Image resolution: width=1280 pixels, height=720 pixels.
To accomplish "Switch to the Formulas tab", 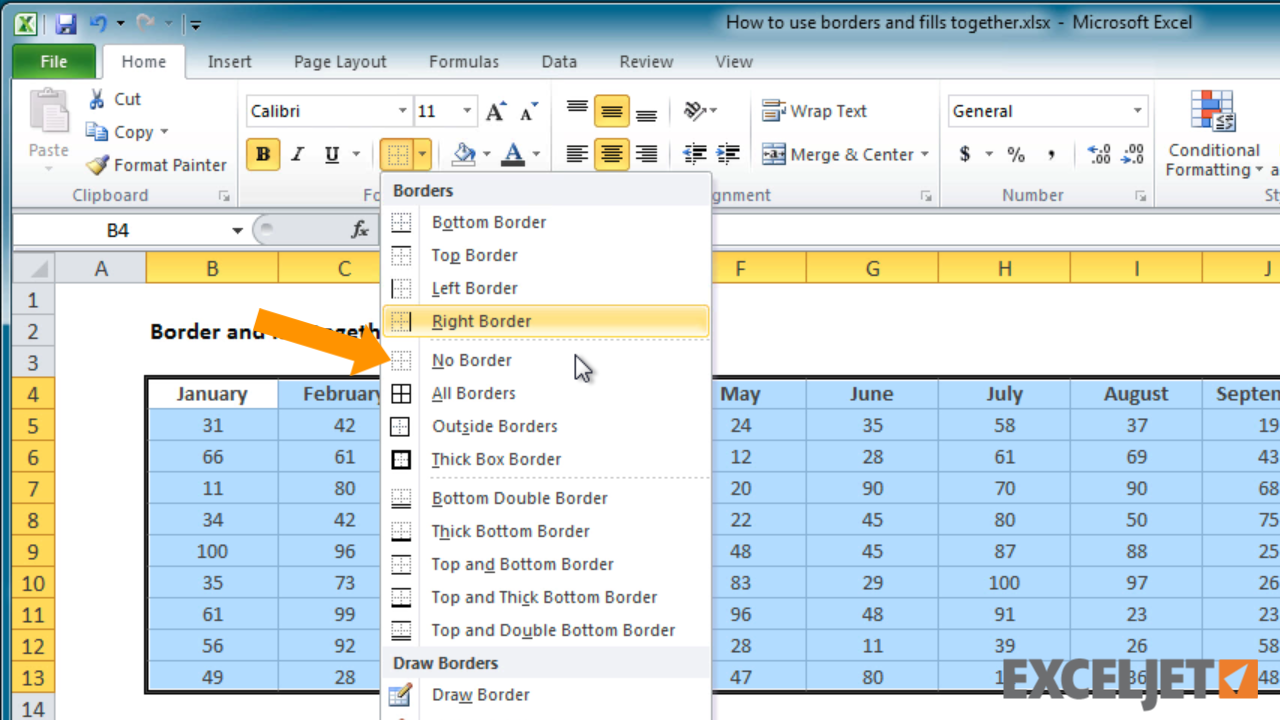I will [464, 61].
